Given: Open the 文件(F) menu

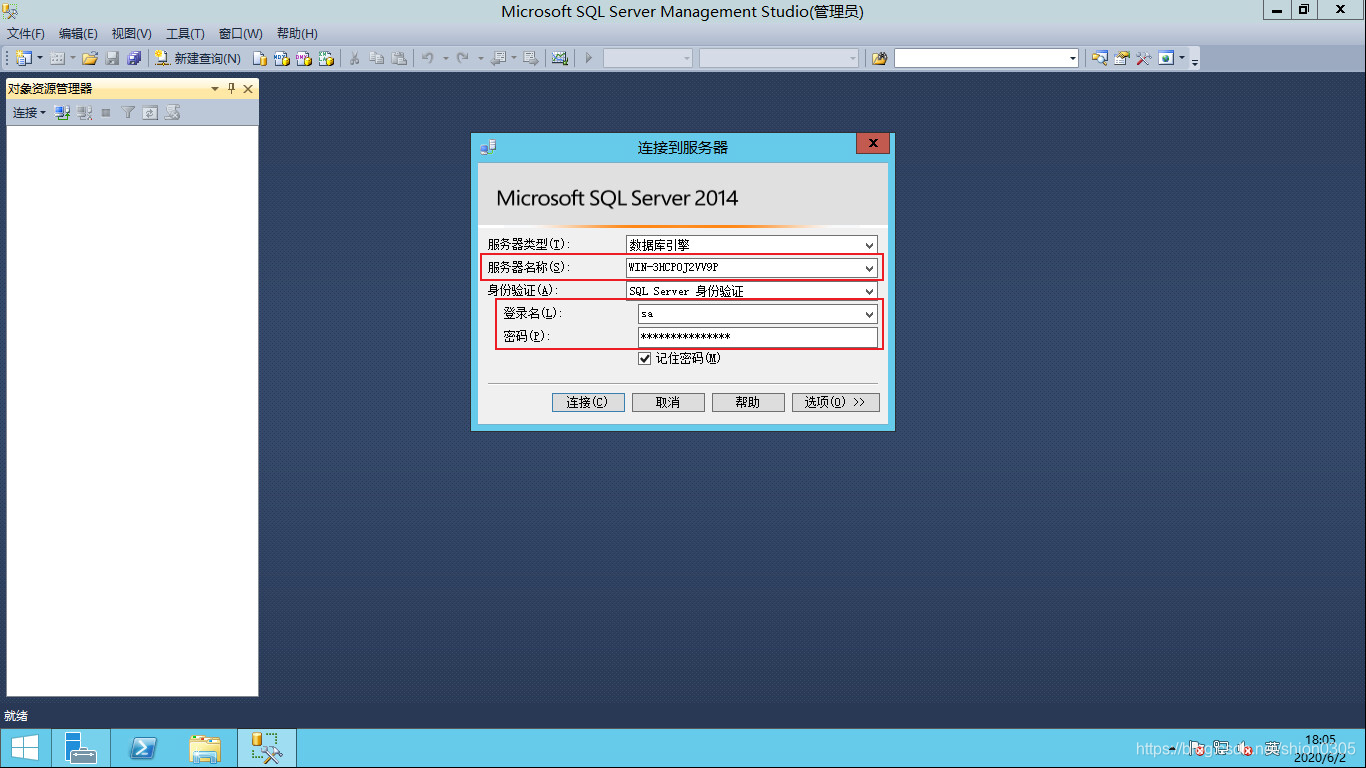Looking at the screenshot, I should (x=26, y=33).
